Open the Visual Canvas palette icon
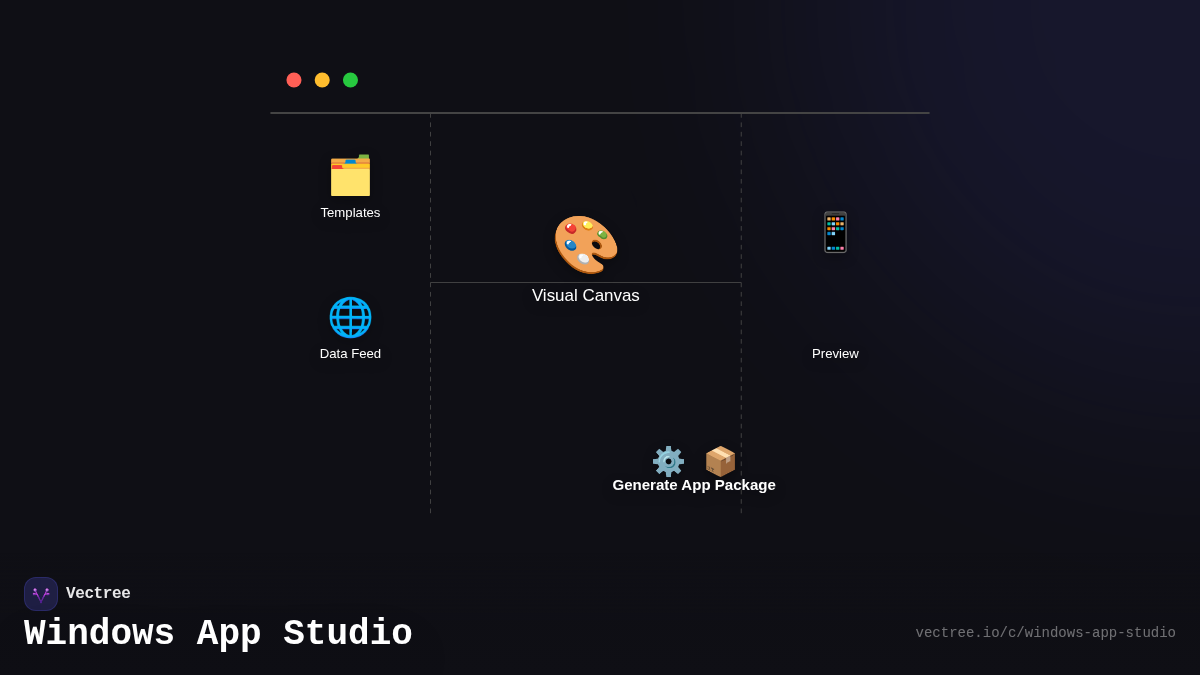The width and height of the screenshot is (1200, 675). [586, 243]
